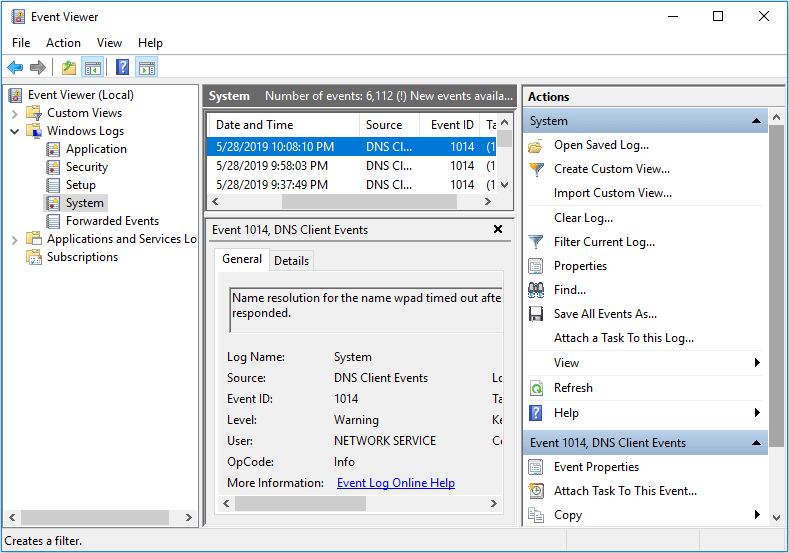Expand Applications and Services Logs node
Image resolution: width=789 pixels, height=553 pixels.
(x=15, y=239)
